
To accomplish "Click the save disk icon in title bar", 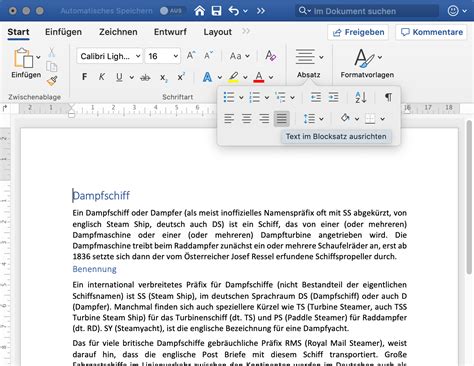I will click(x=216, y=11).
